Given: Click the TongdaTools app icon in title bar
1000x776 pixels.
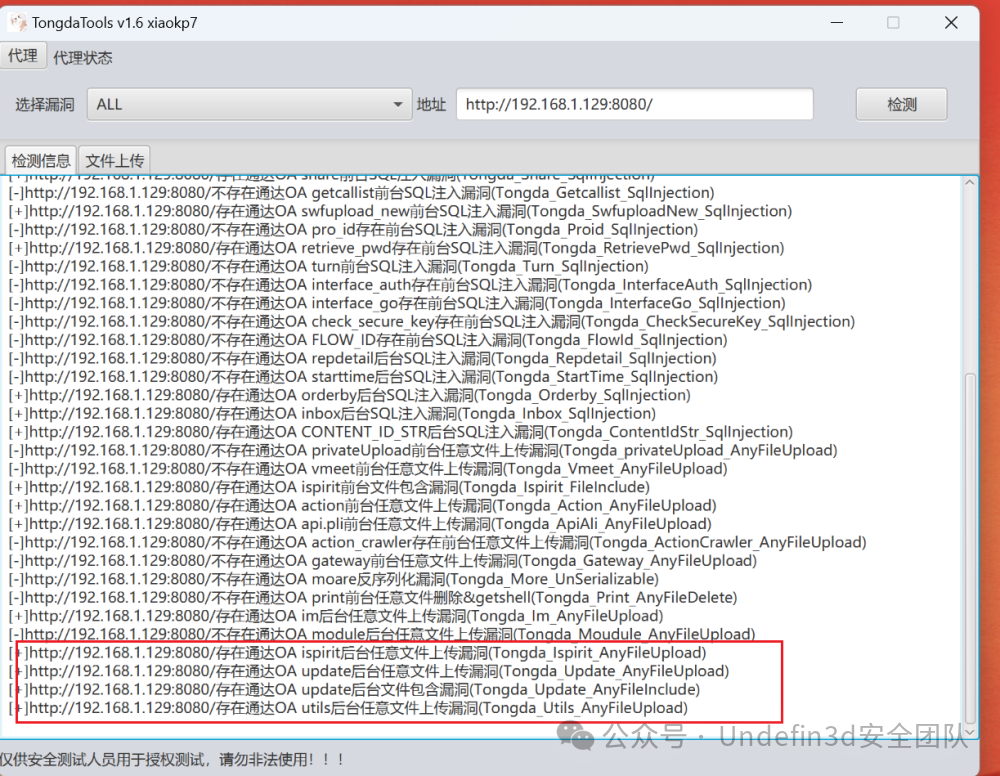Looking at the screenshot, I should click(17, 23).
